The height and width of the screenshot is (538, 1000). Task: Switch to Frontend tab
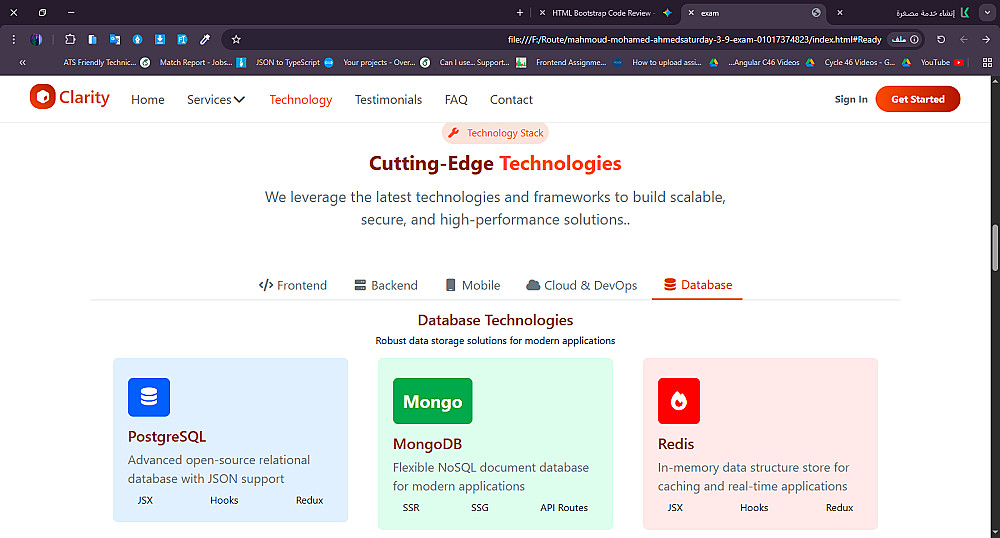293,285
